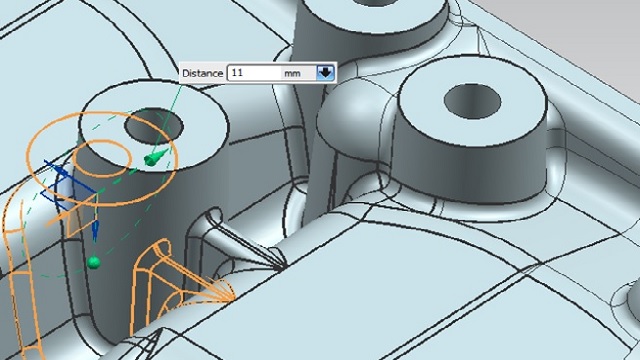Select the green sphere handle
Viewport: 640px width, 360px height.
tap(93, 262)
